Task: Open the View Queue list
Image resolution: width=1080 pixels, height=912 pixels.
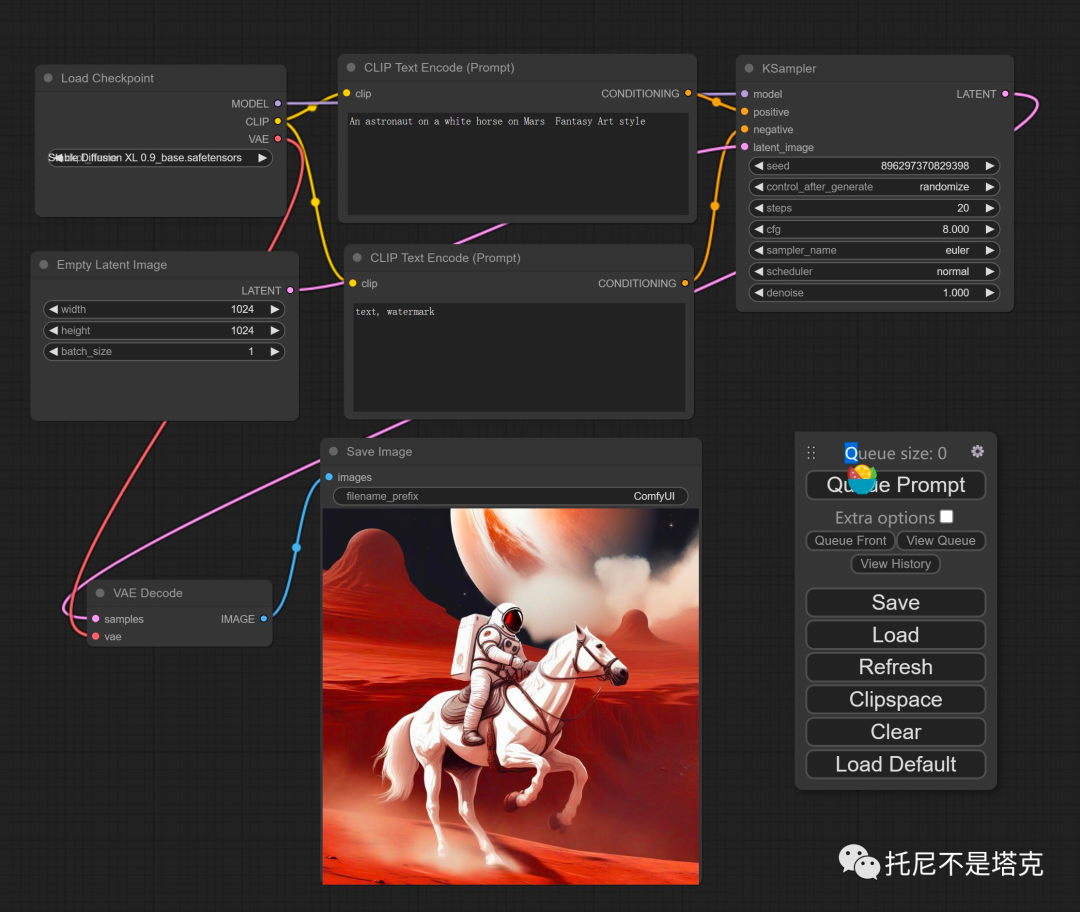Action: point(941,541)
